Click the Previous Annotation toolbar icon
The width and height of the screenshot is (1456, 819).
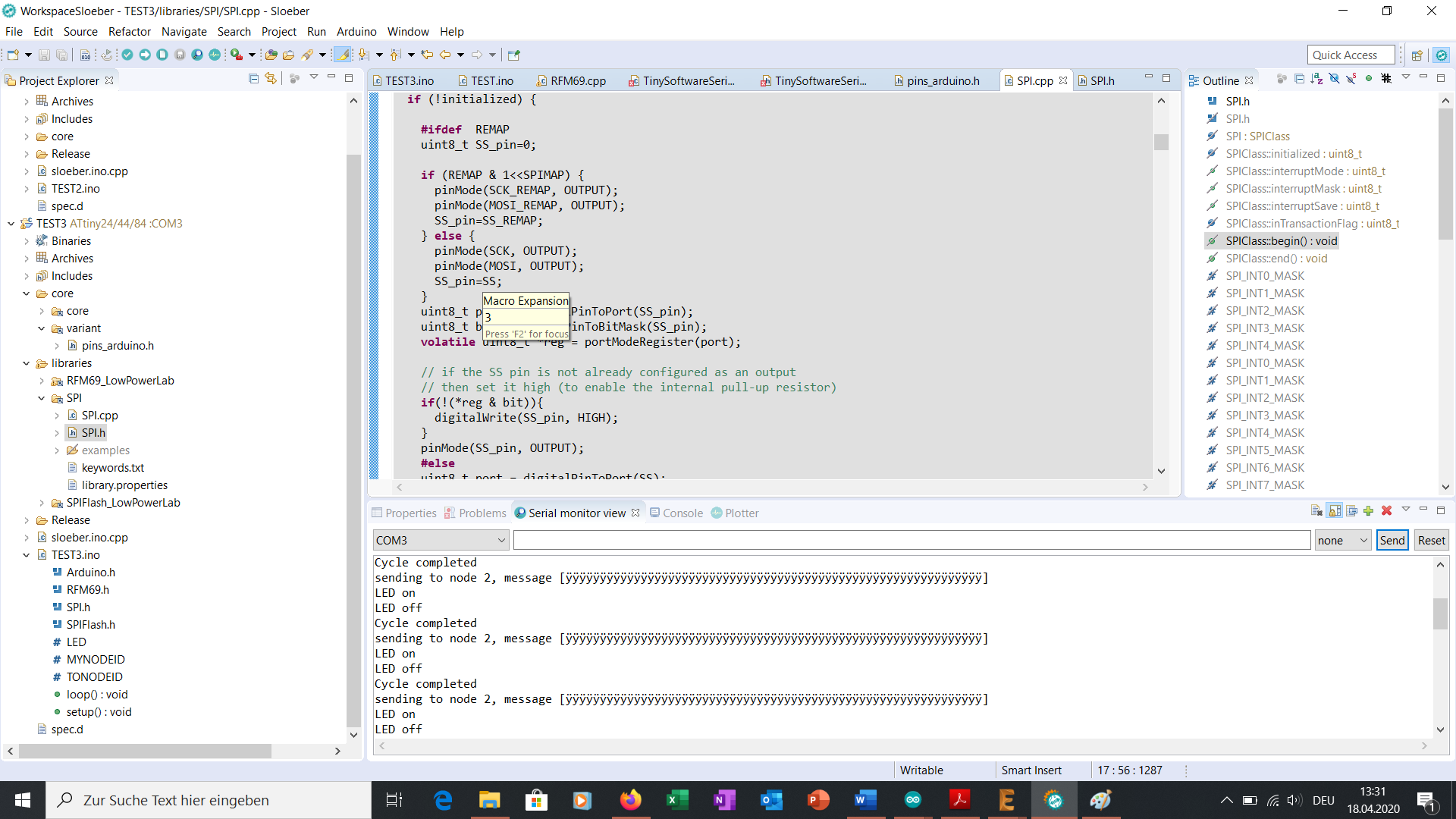click(395, 55)
